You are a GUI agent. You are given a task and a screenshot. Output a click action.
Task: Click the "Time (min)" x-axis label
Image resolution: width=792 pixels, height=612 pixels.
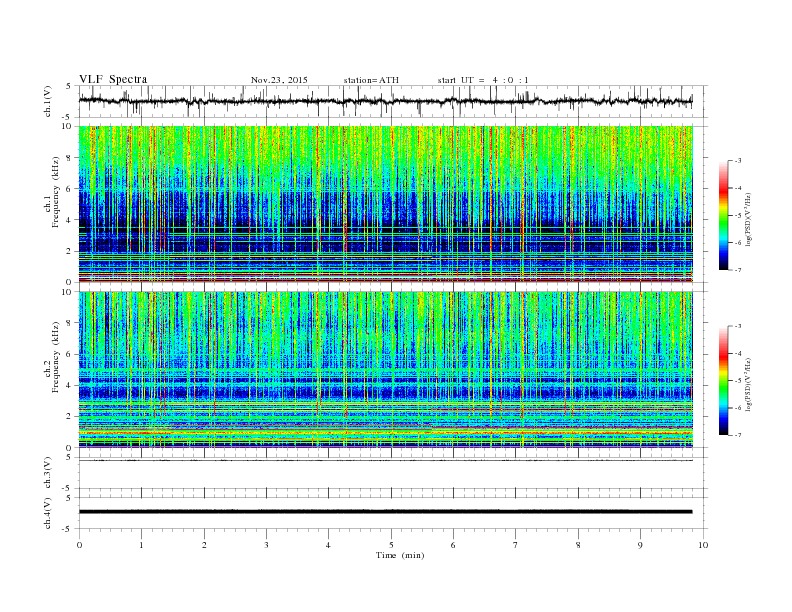pyautogui.click(x=400, y=555)
